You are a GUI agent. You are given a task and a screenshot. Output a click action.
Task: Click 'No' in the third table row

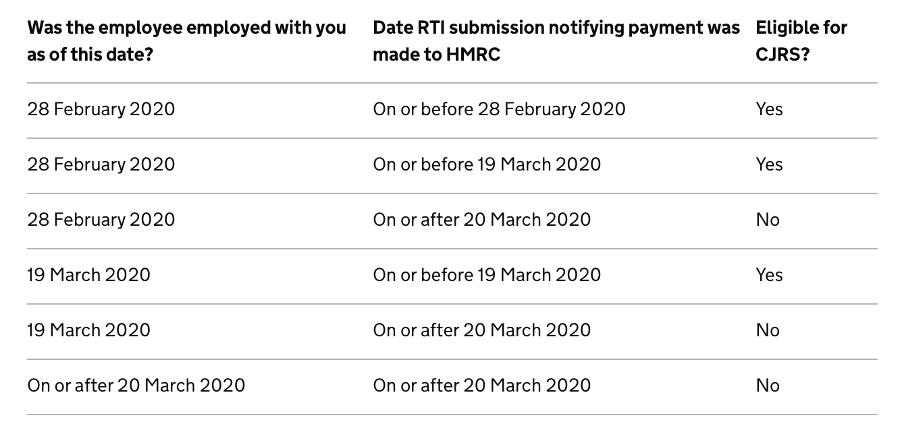click(767, 220)
